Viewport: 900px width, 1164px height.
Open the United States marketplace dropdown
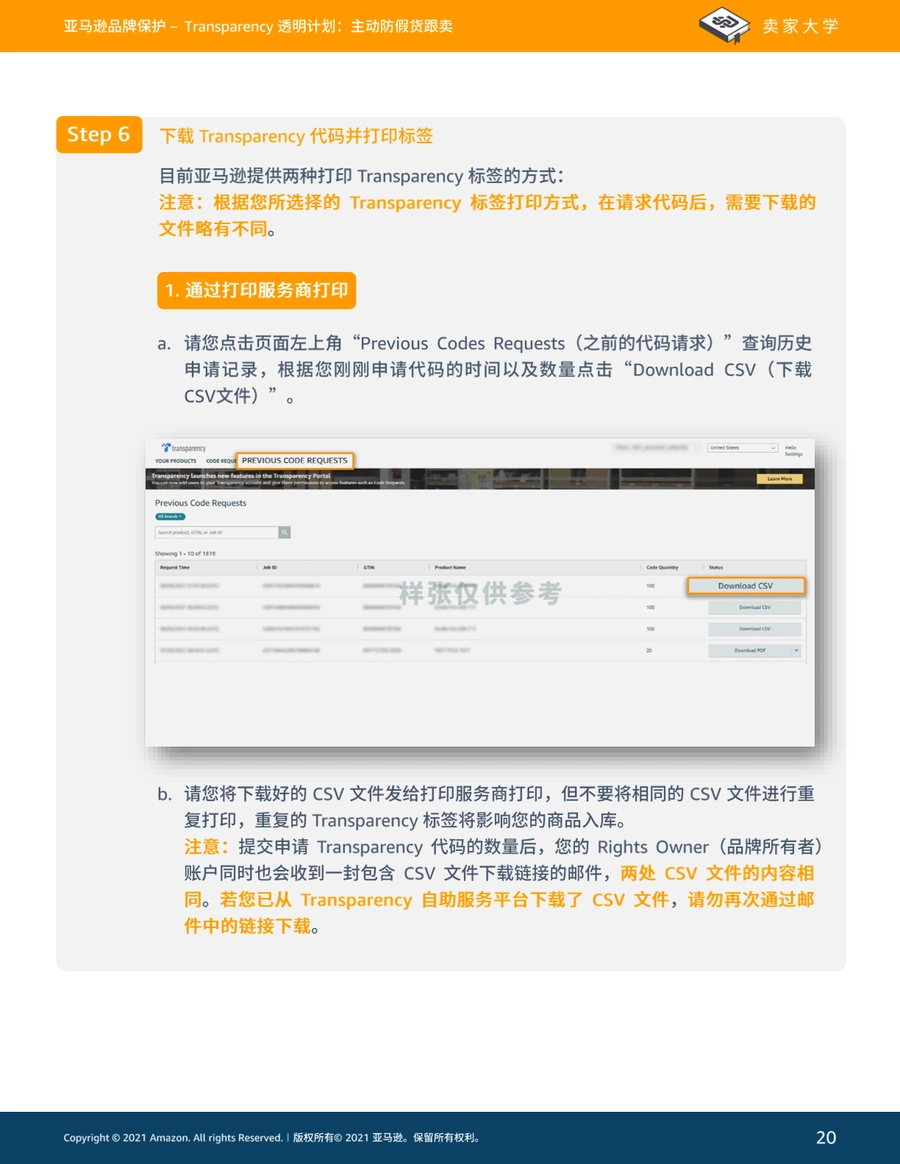coord(742,448)
